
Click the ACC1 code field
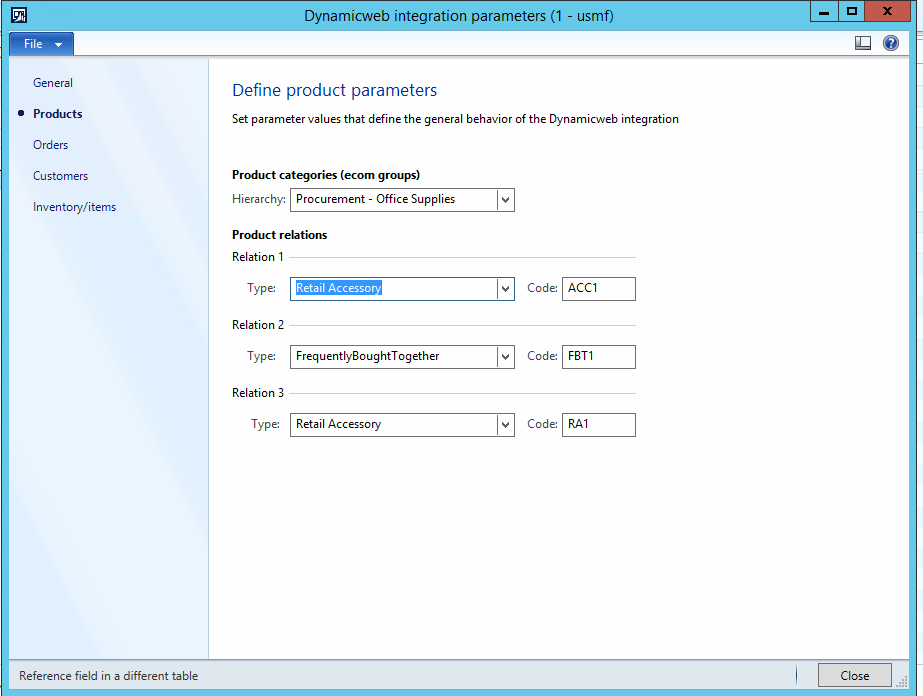pyautogui.click(x=598, y=289)
